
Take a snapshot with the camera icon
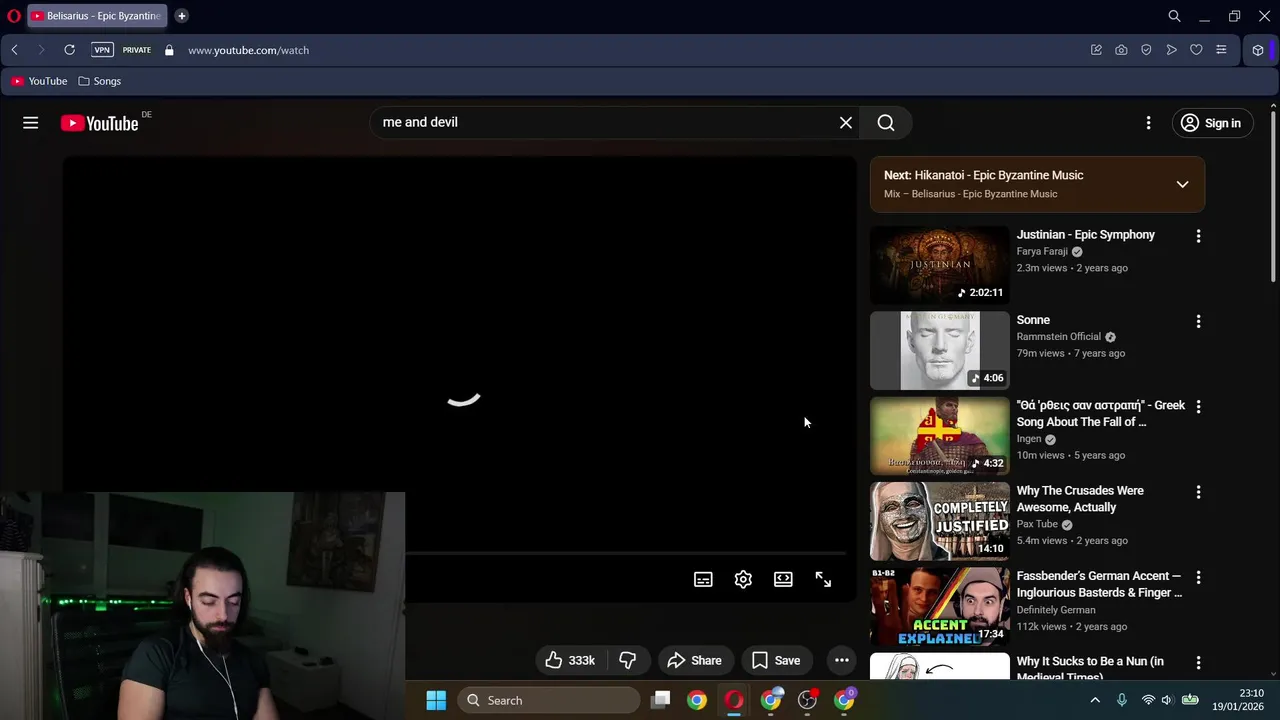(x=1121, y=50)
